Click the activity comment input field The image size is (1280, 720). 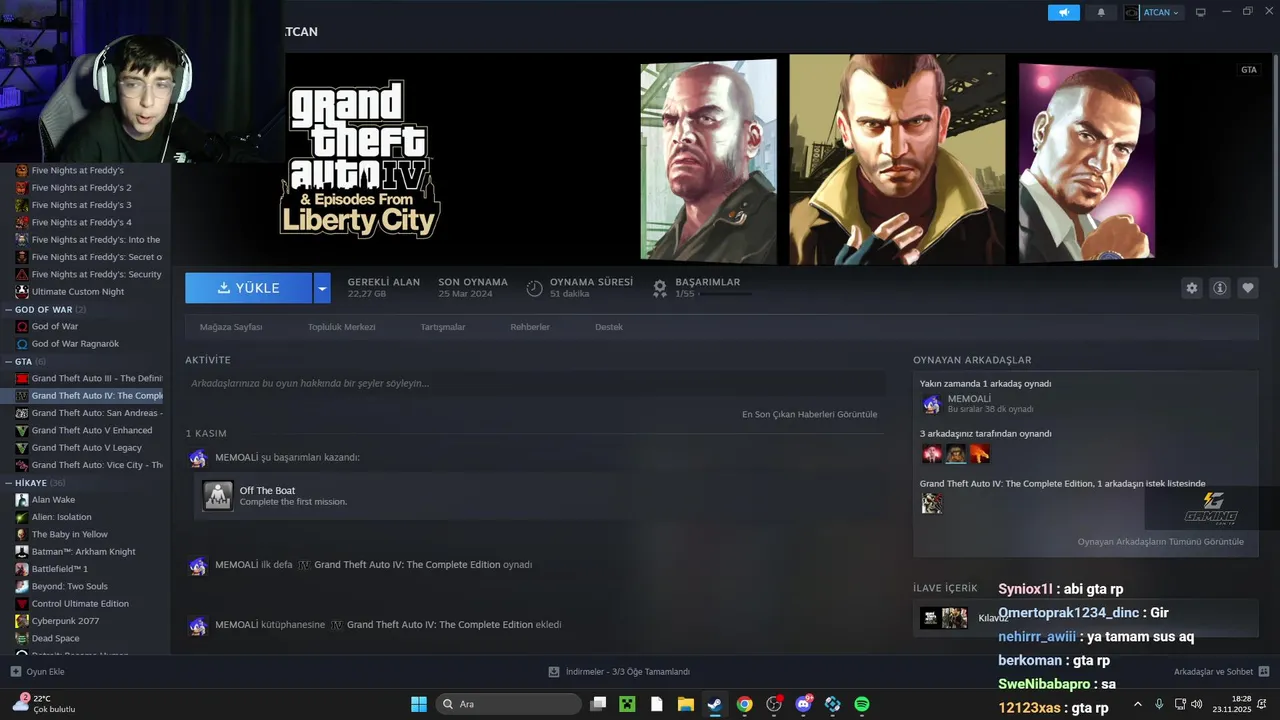[535, 383]
